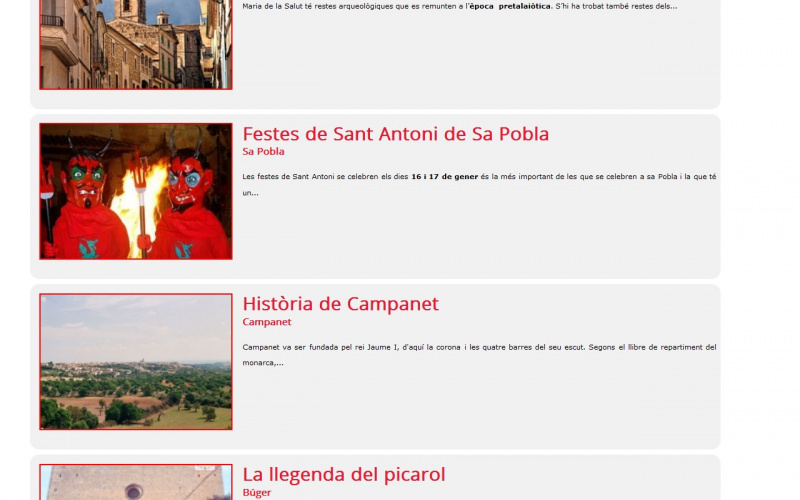Open the Campanet landscape thumbnail
This screenshot has width=800, height=500.
pos(136,362)
